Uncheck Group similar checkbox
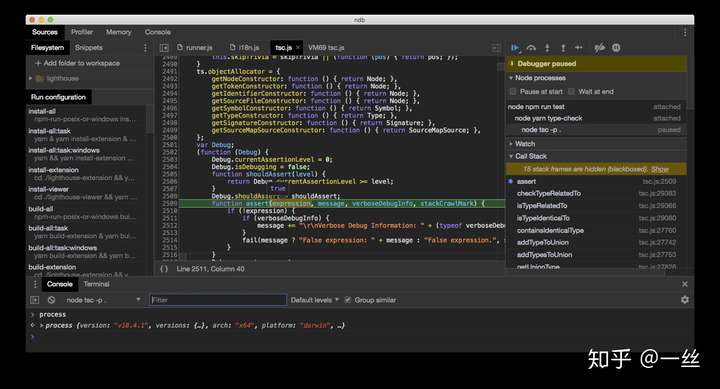The height and width of the screenshot is (389, 720). point(348,300)
